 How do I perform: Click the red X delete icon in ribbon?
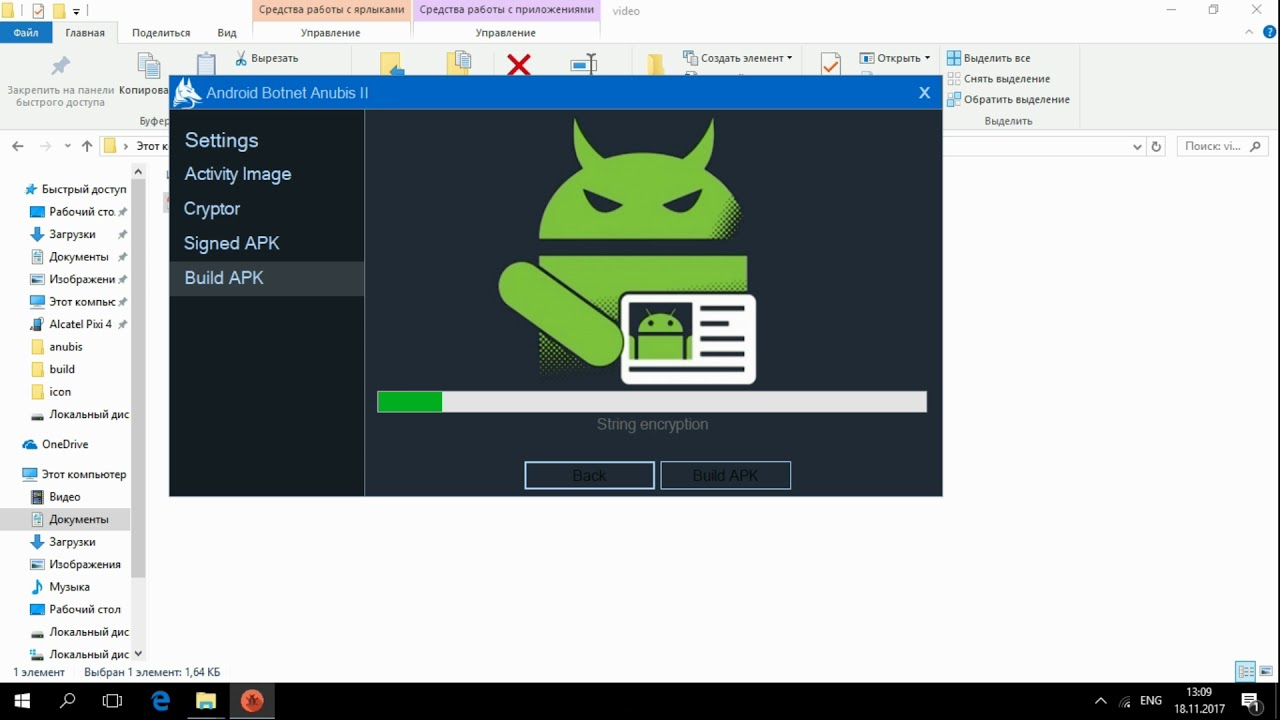(x=518, y=65)
